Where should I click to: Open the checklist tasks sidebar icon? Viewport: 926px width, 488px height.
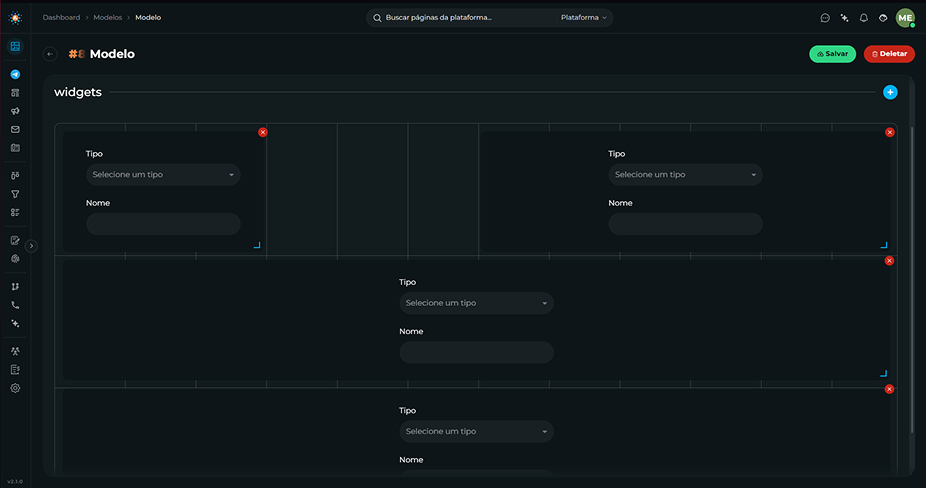coord(15,212)
